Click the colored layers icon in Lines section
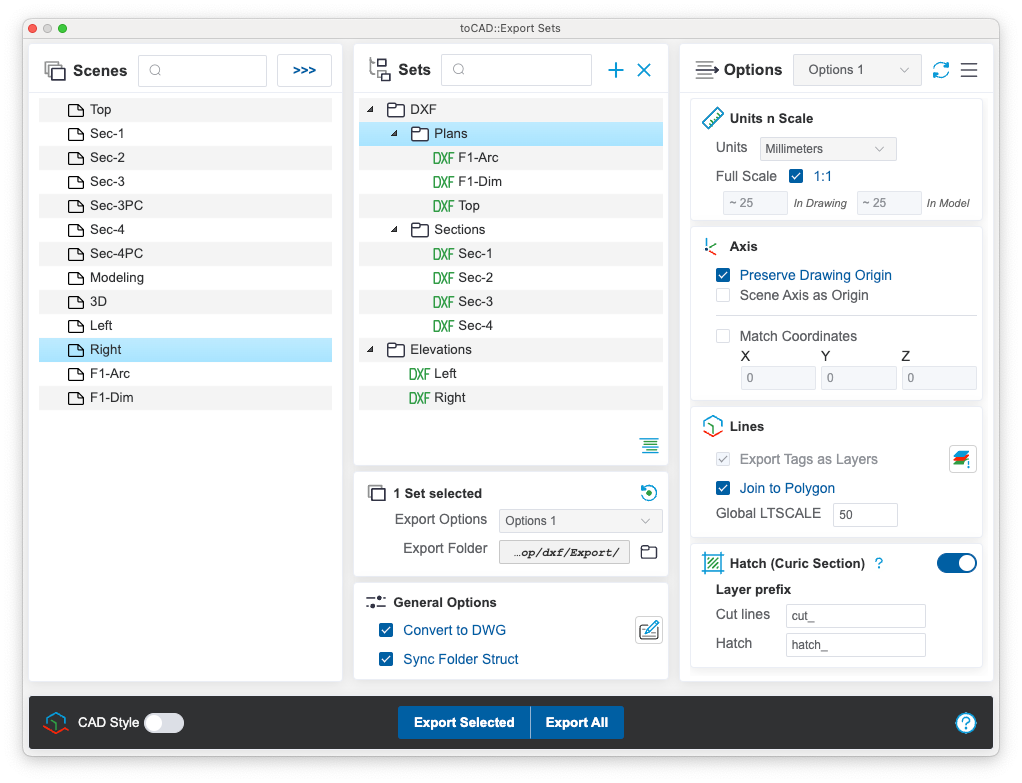 click(x=962, y=458)
